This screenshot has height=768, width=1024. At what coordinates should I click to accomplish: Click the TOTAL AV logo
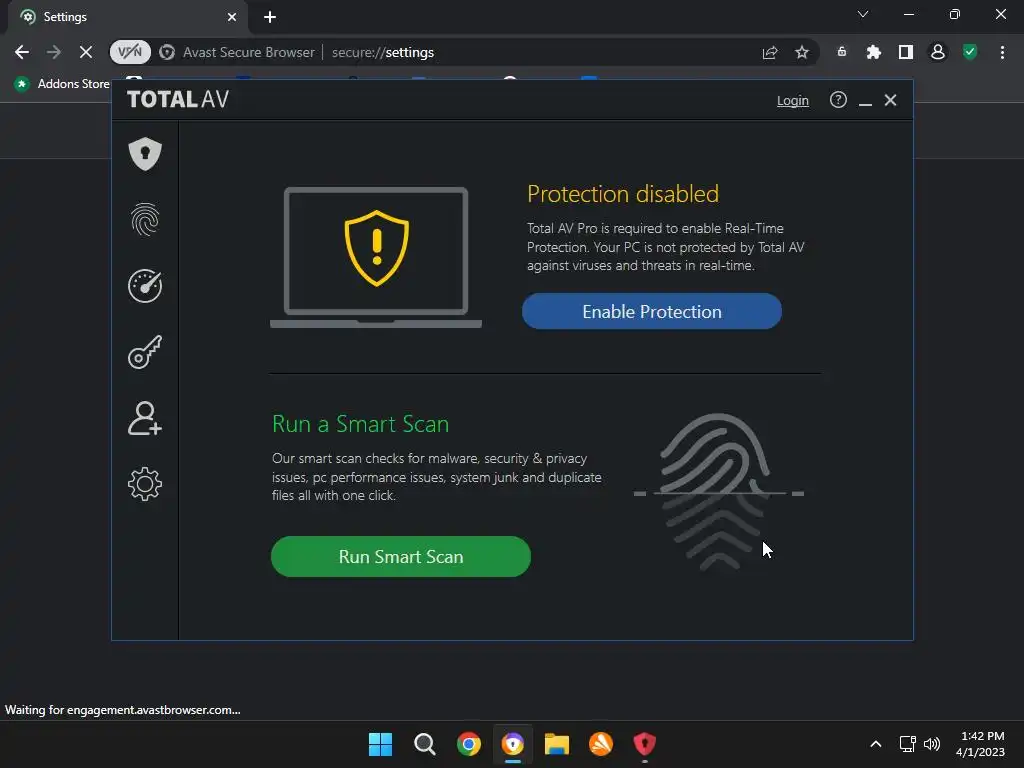coord(178,99)
